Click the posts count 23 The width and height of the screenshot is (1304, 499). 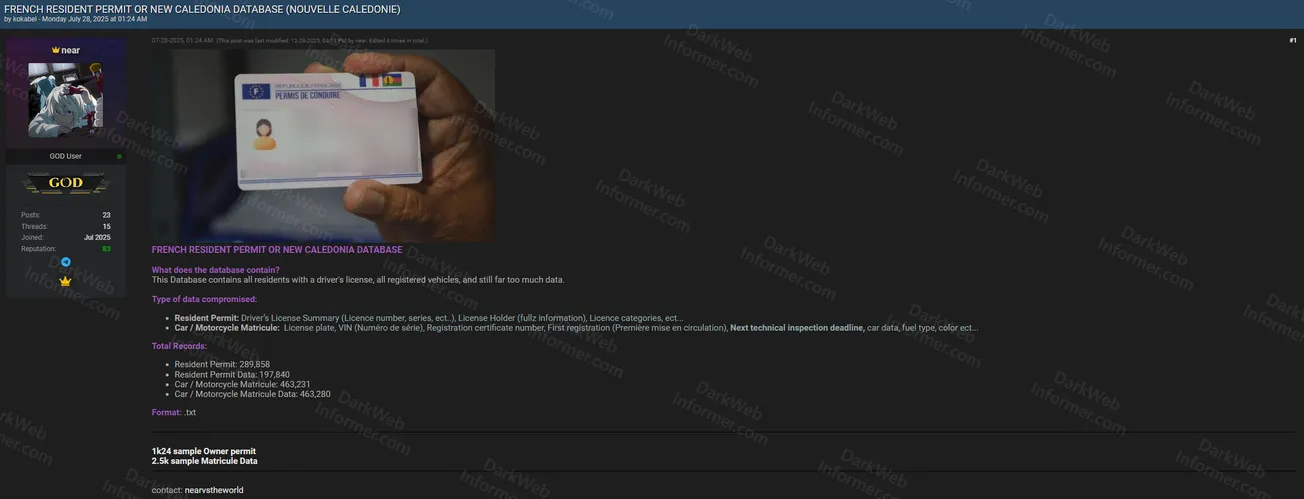[x=106, y=215]
